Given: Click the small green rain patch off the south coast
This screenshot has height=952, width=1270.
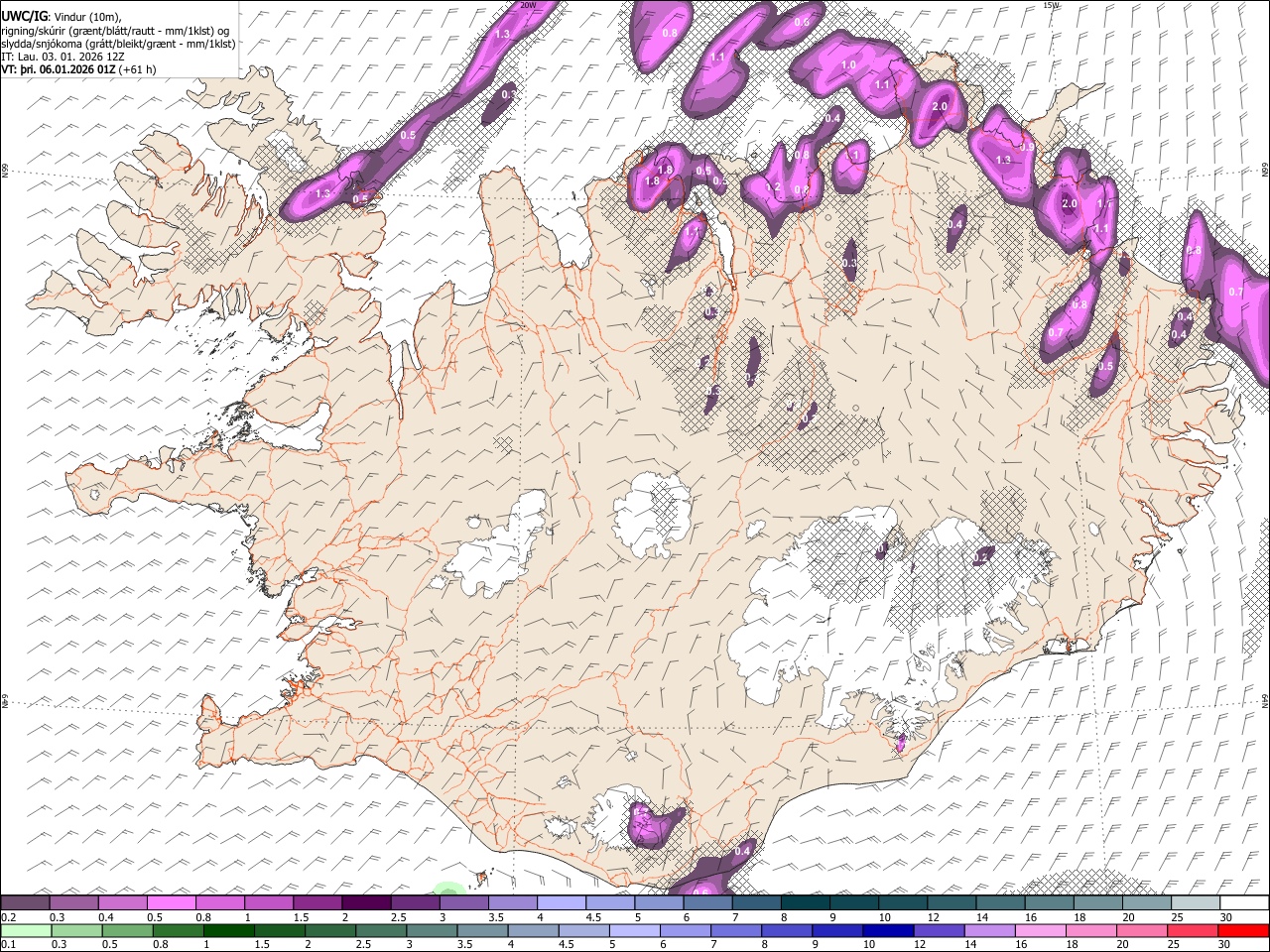Looking at the screenshot, I should pos(448,890).
